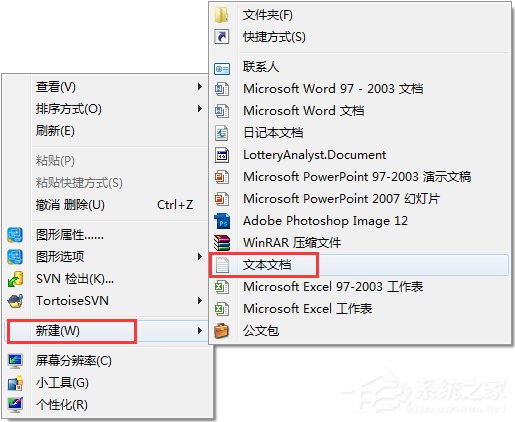Viewport: 515px width, 422px height.
Task: Click the Excel 97-2003 工作表 icon
Action: tap(222, 287)
